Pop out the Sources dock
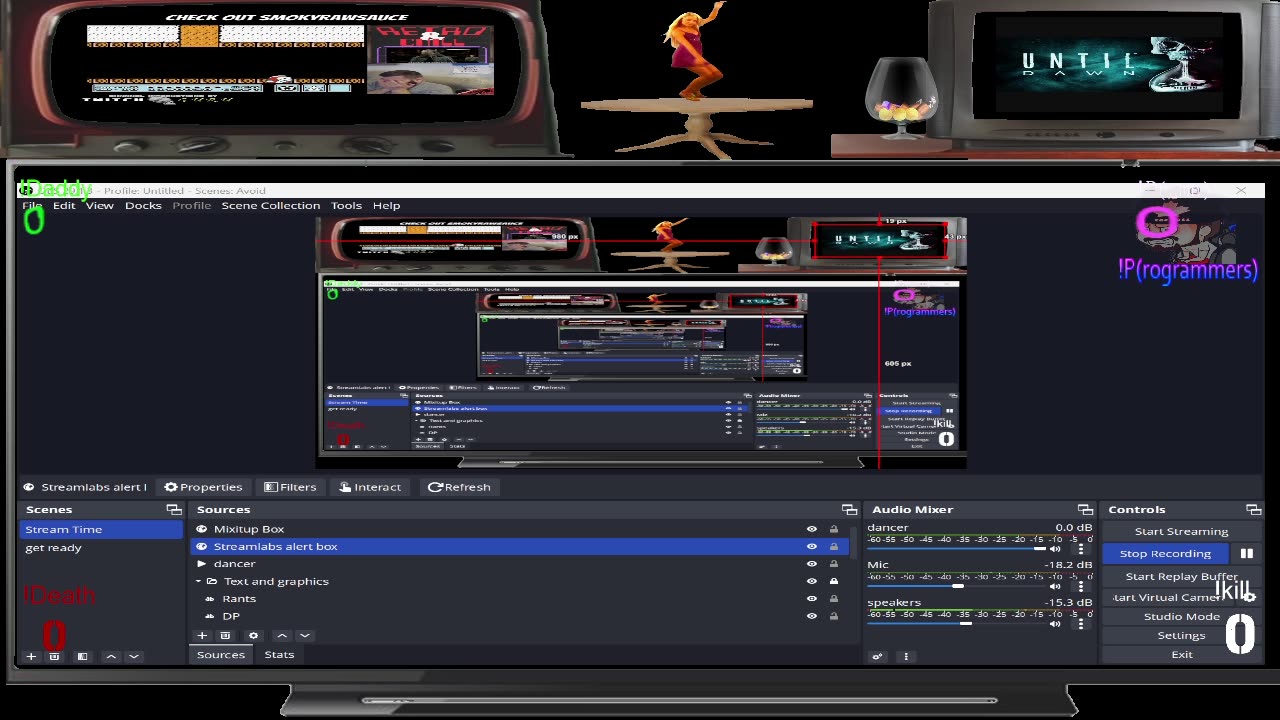This screenshot has height=720, width=1280. [849, 510]
